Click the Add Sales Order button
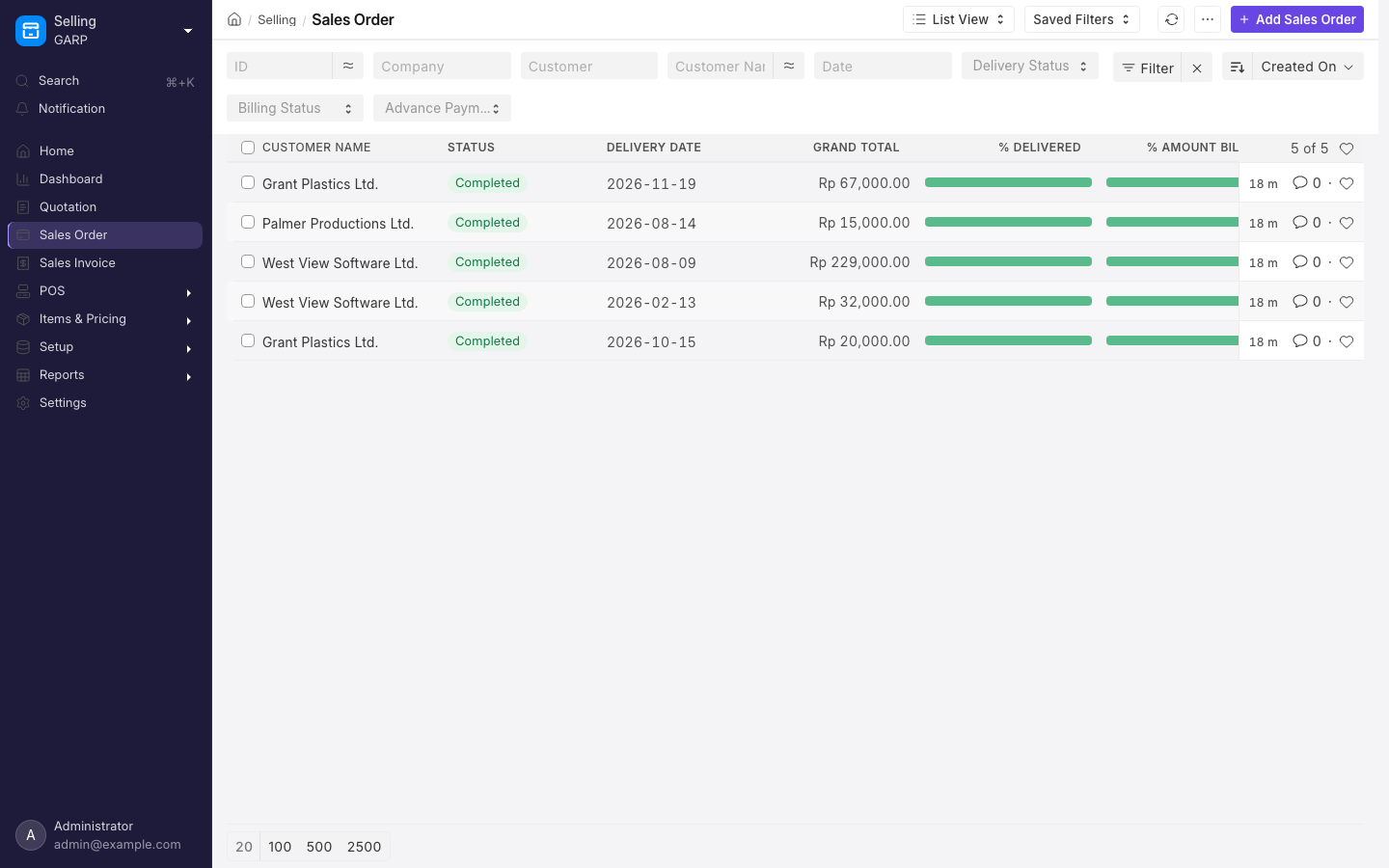This screenshot has width=1389, height=868. 1297,19
